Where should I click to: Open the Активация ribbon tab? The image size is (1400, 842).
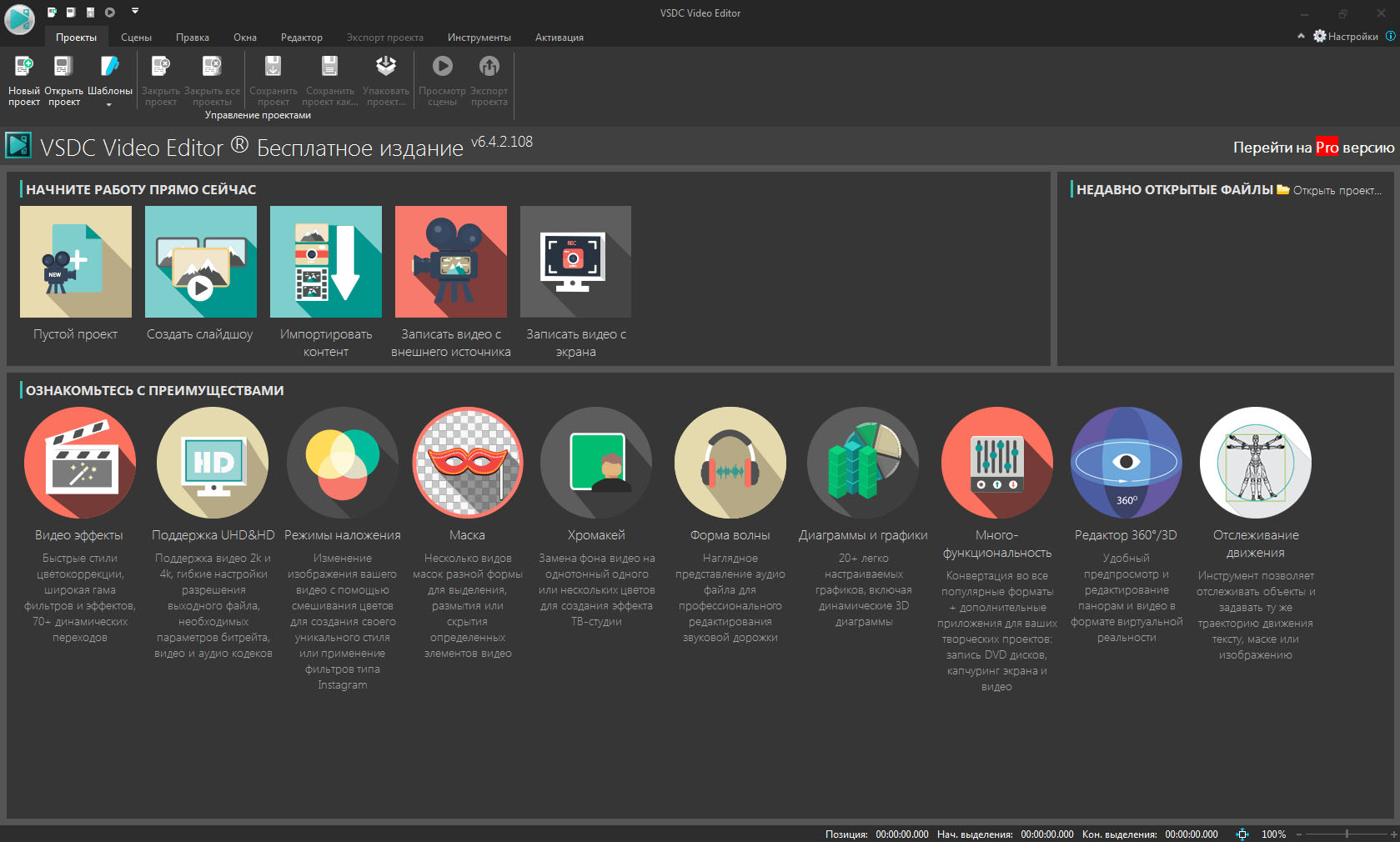[x=559, y=38]
